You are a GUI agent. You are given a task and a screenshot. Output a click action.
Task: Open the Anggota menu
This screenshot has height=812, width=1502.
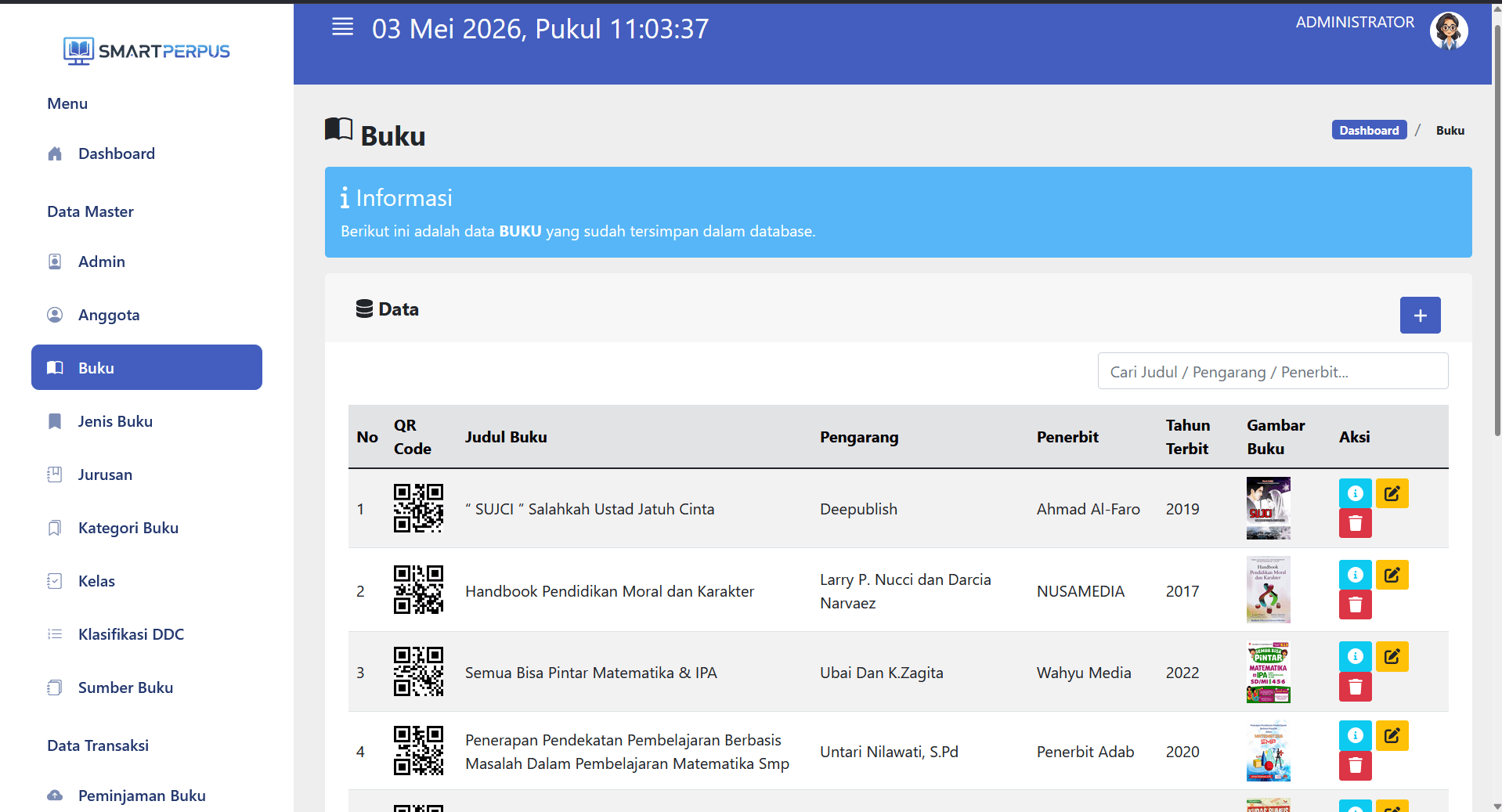146,315
